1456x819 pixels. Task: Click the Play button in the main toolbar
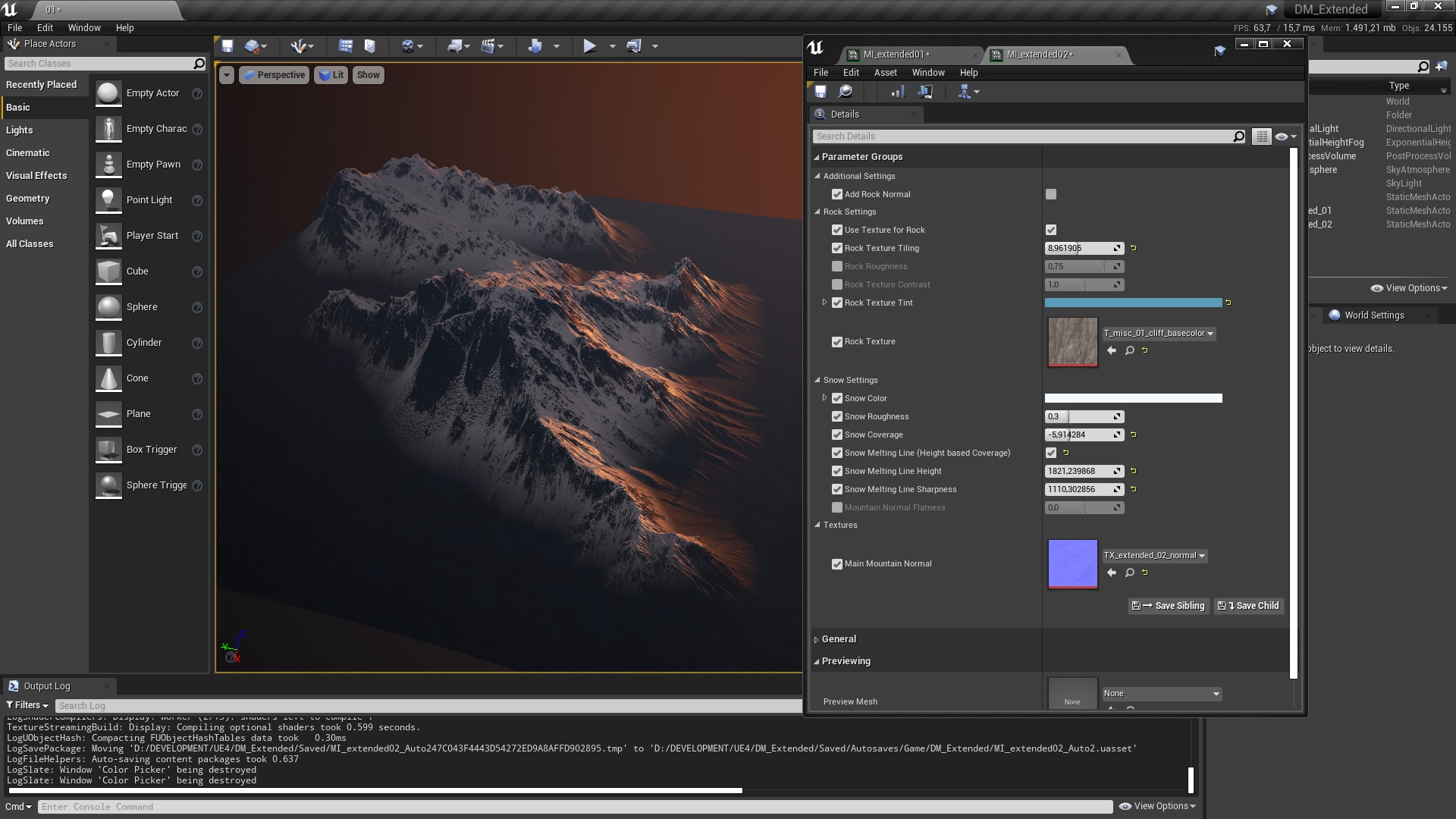(x=589, y=46)
